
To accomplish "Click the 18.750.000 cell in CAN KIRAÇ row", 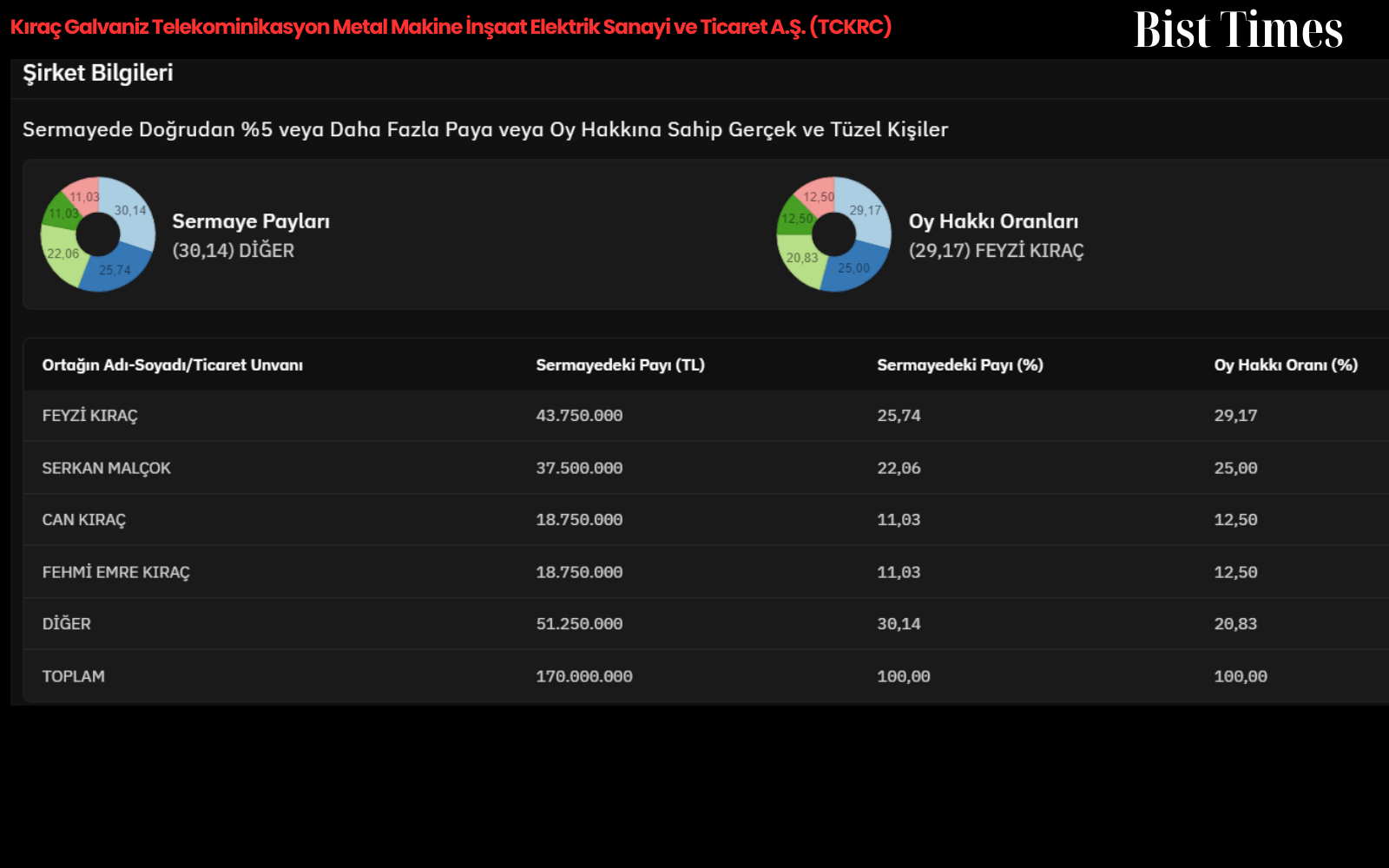I will [579, 520].
